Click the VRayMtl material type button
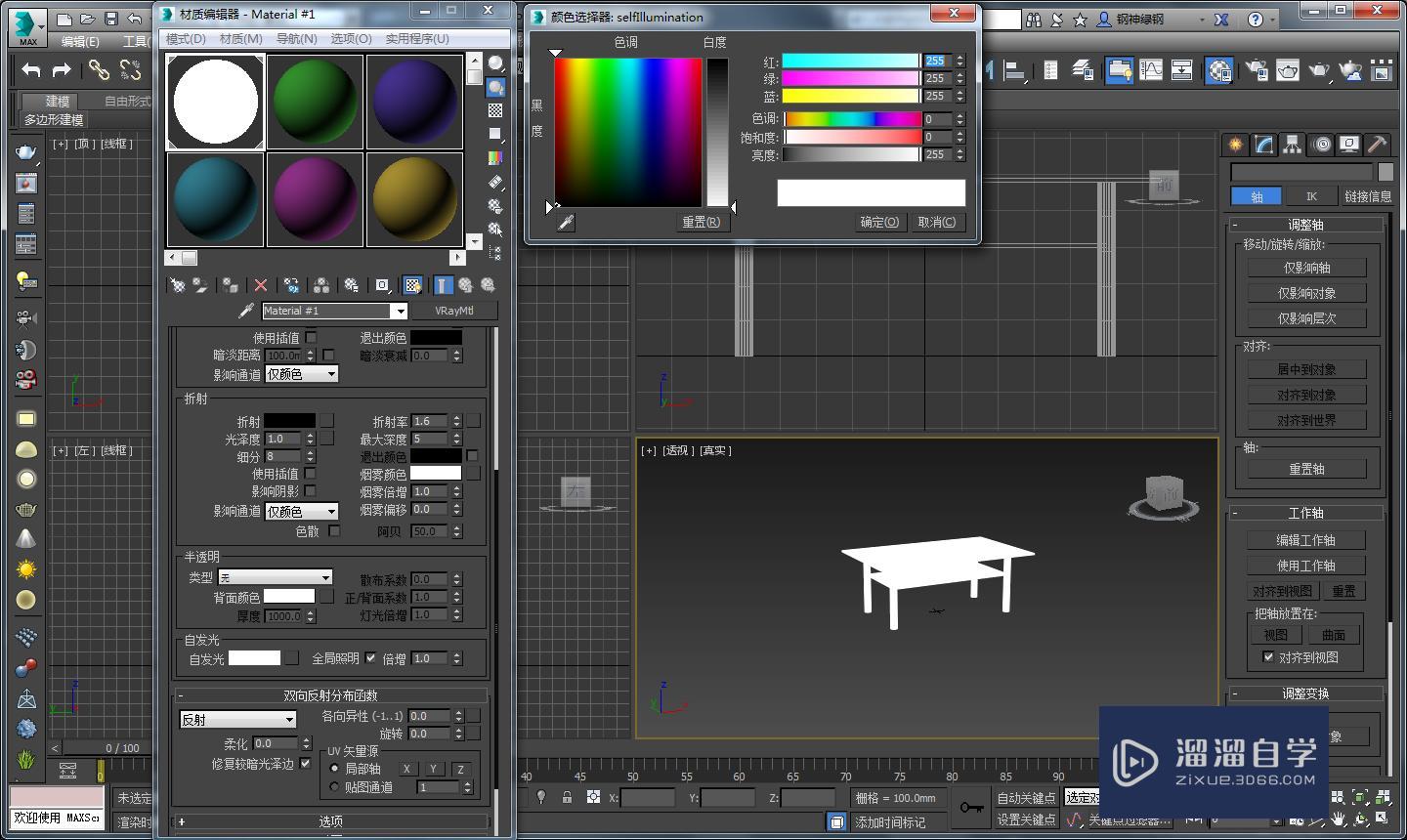 point(453,311)
